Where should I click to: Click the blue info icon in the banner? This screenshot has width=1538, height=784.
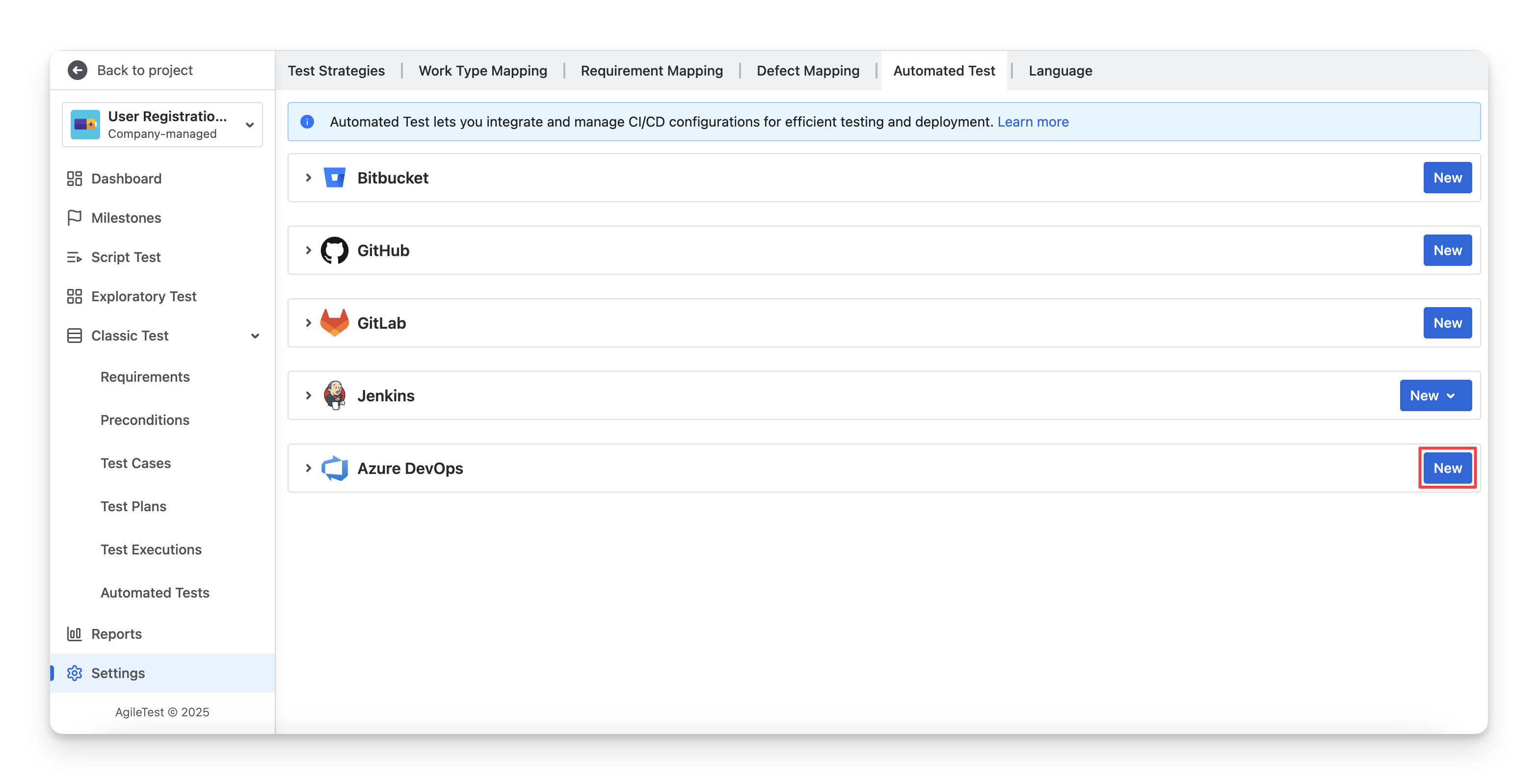307,122
